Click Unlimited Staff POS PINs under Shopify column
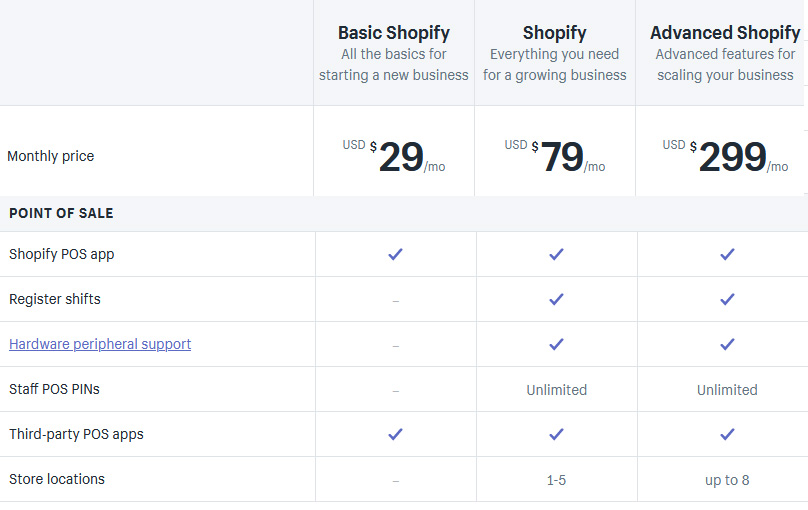Viewport: 808px width, 510px height. click(x=556, y=390)
